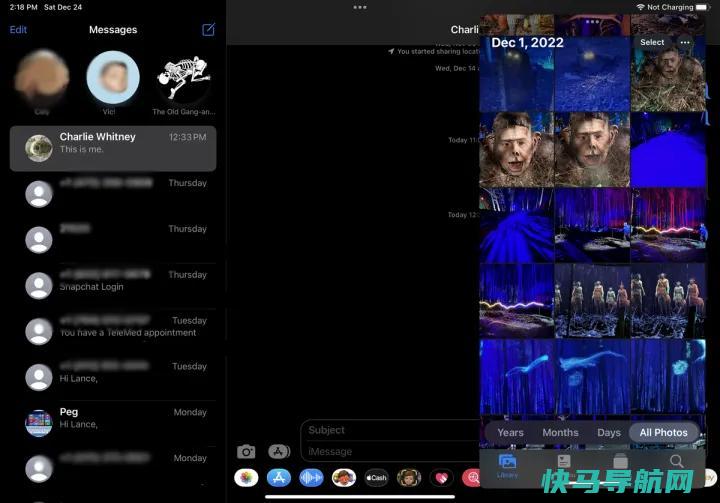Open the Library tab in Photos
This screenshot has width=720, height=503.
tap(507, 465)
